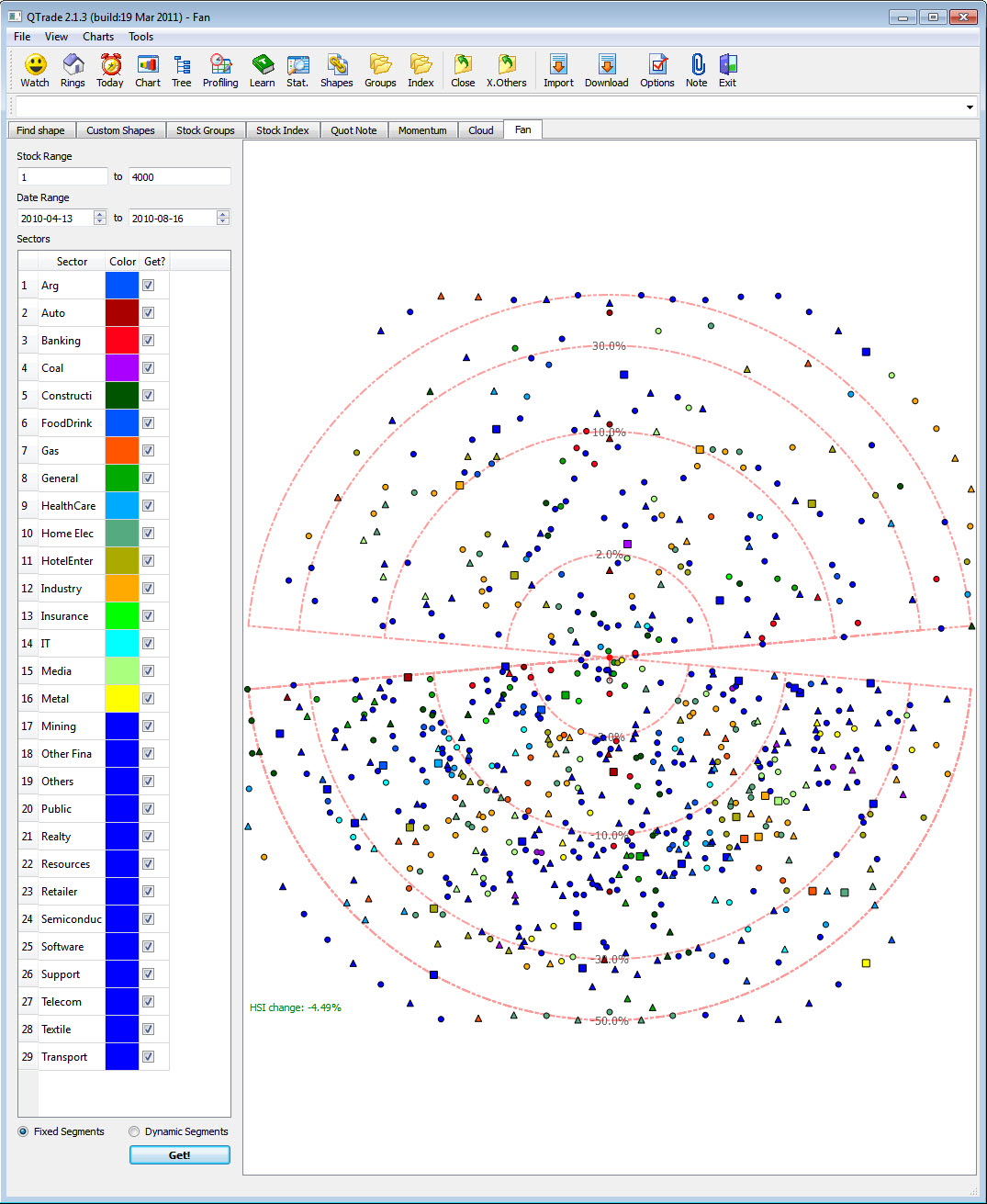The image size is (987, 1204).
Task: Click the Download toolbar icon
Action: [606, 70]
